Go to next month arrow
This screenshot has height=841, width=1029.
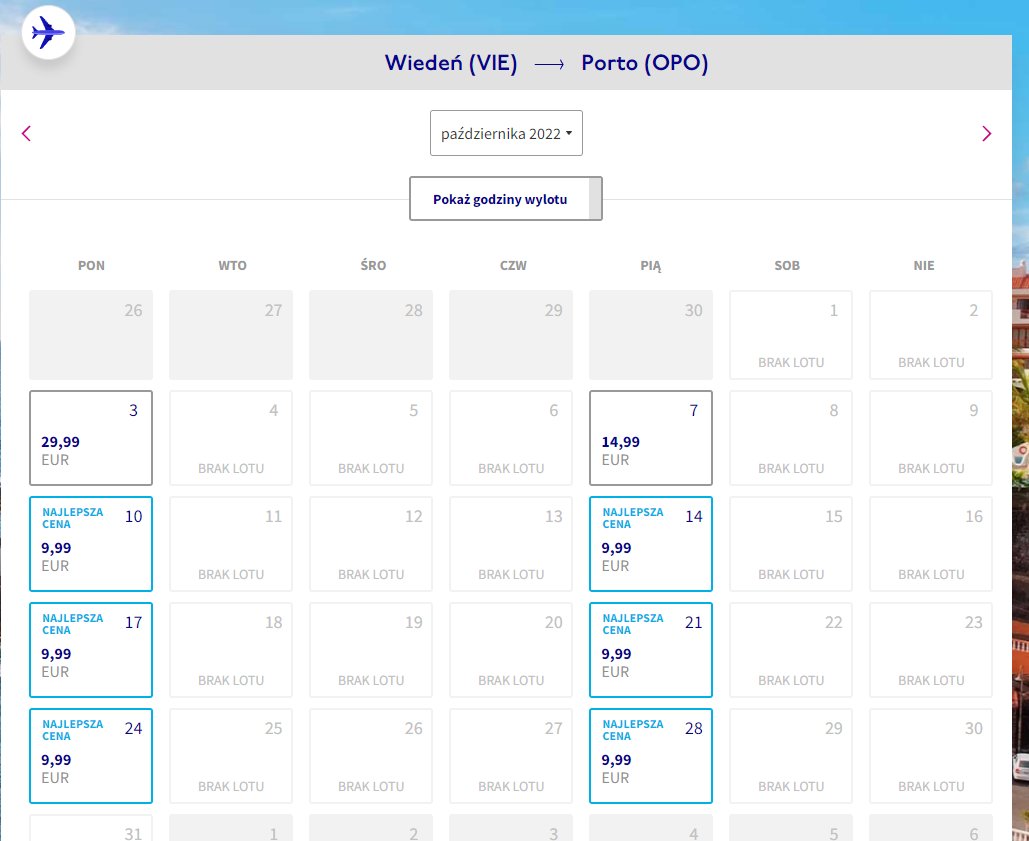986,134
